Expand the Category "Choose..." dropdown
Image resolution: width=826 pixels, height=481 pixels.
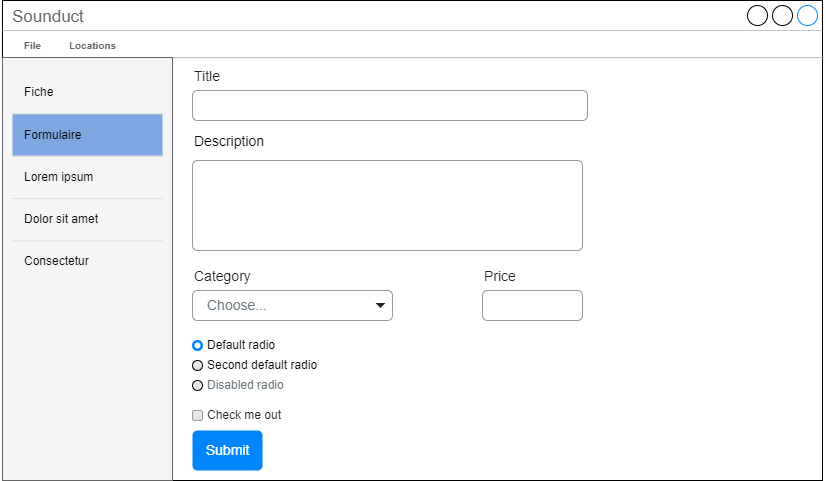292,306
